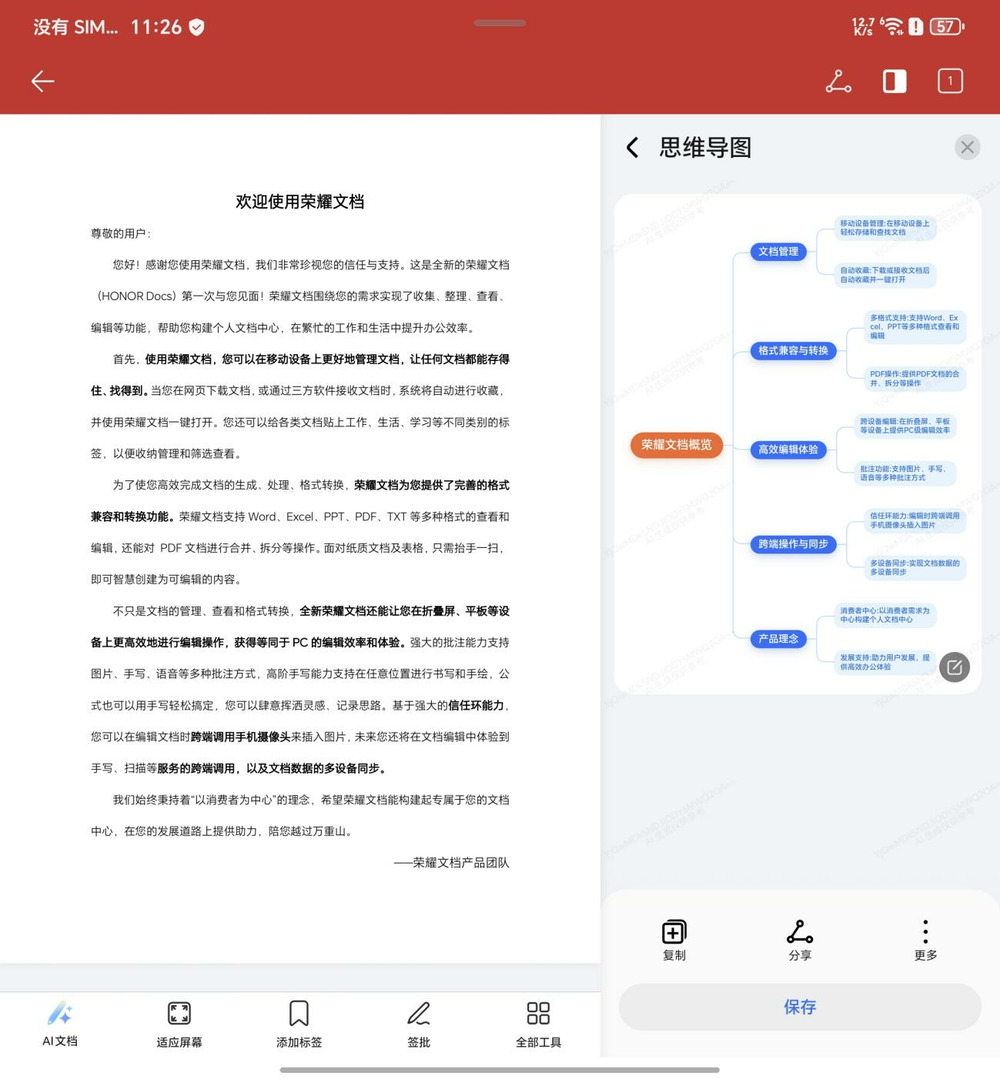Tap the 消费者中心 leaf node
Viewport: 1000px width, 1083px height.
885,615
